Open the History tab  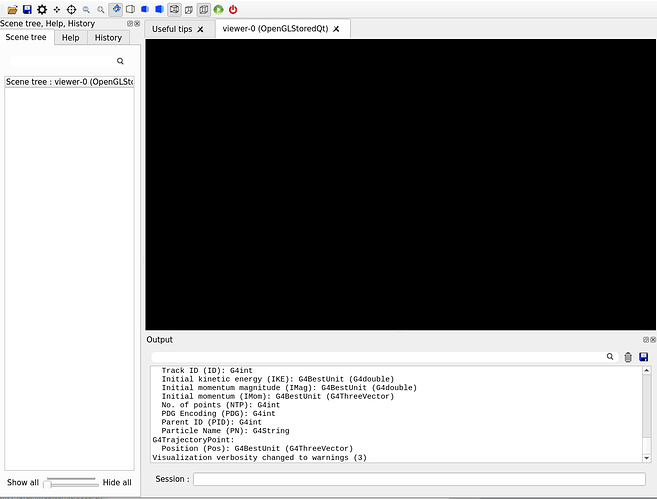pos(108,38)
